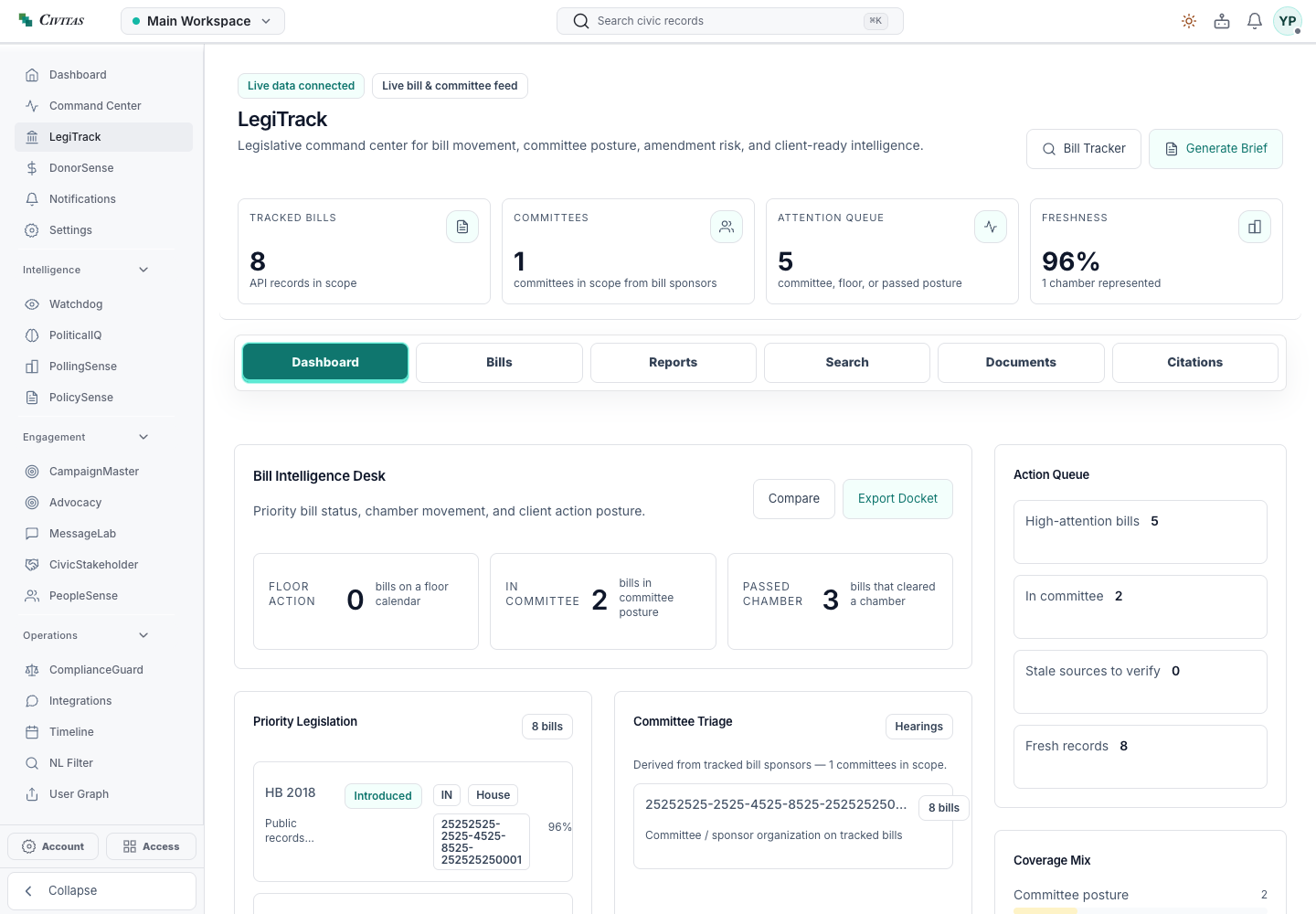Switch to the Reports tab
Viewport: 1316px width, 914px height.
[674, 363]
